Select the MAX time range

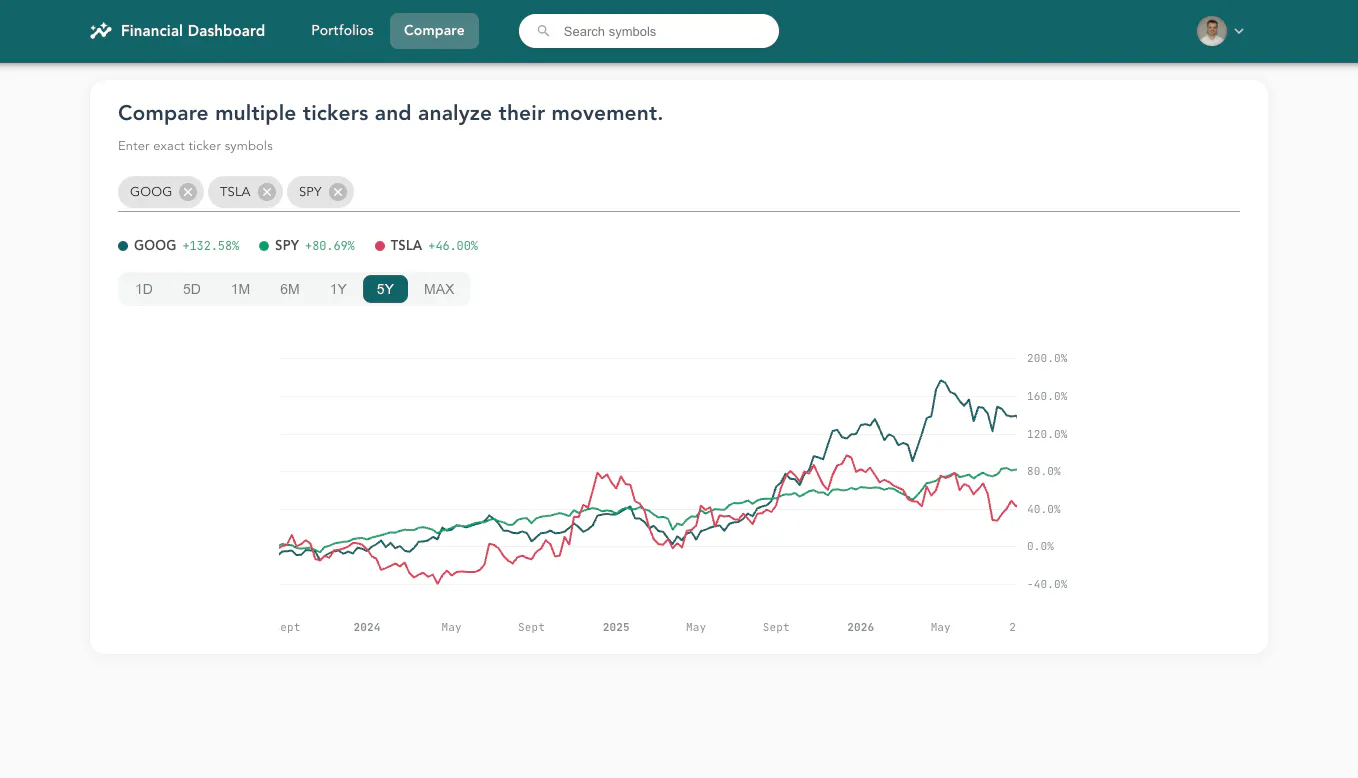tap(439, 289)
